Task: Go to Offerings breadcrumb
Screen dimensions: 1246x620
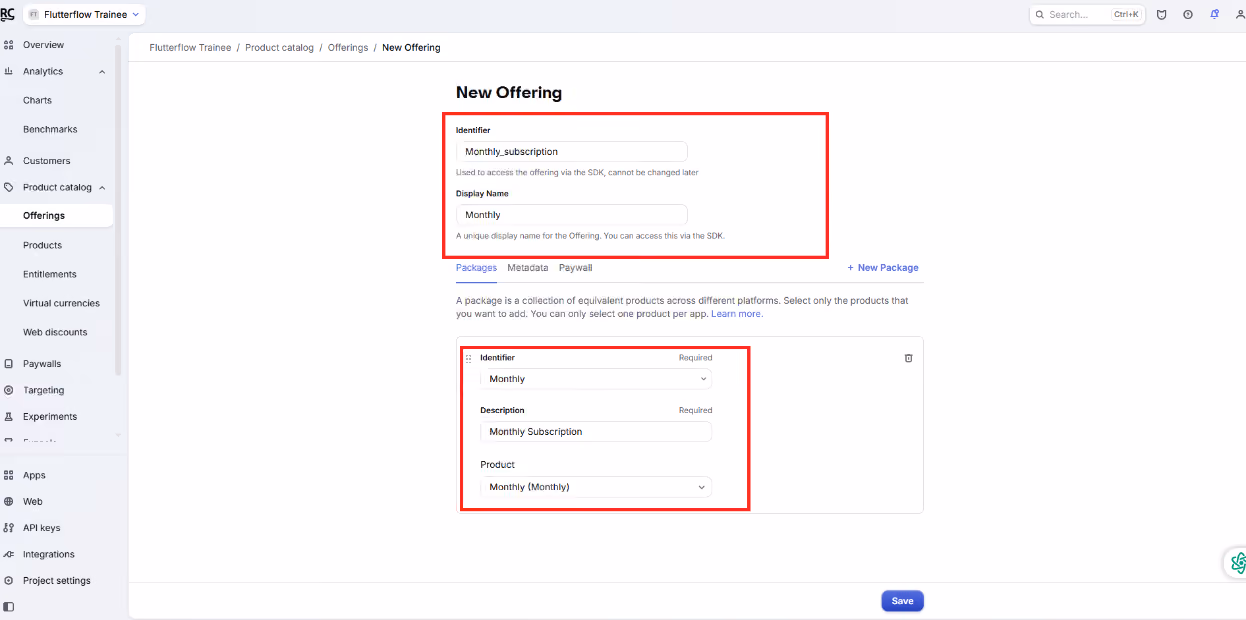Action: [x=348, y=48]
